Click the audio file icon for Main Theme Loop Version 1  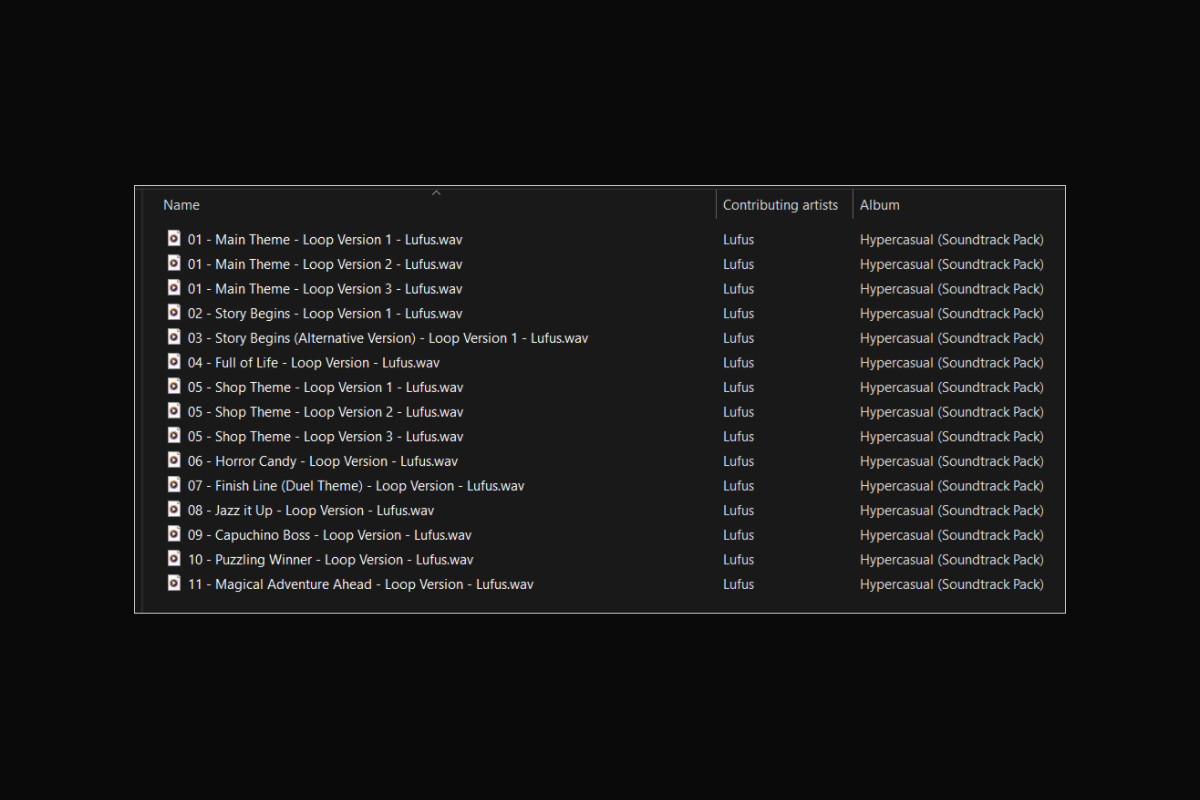[174, 239]
